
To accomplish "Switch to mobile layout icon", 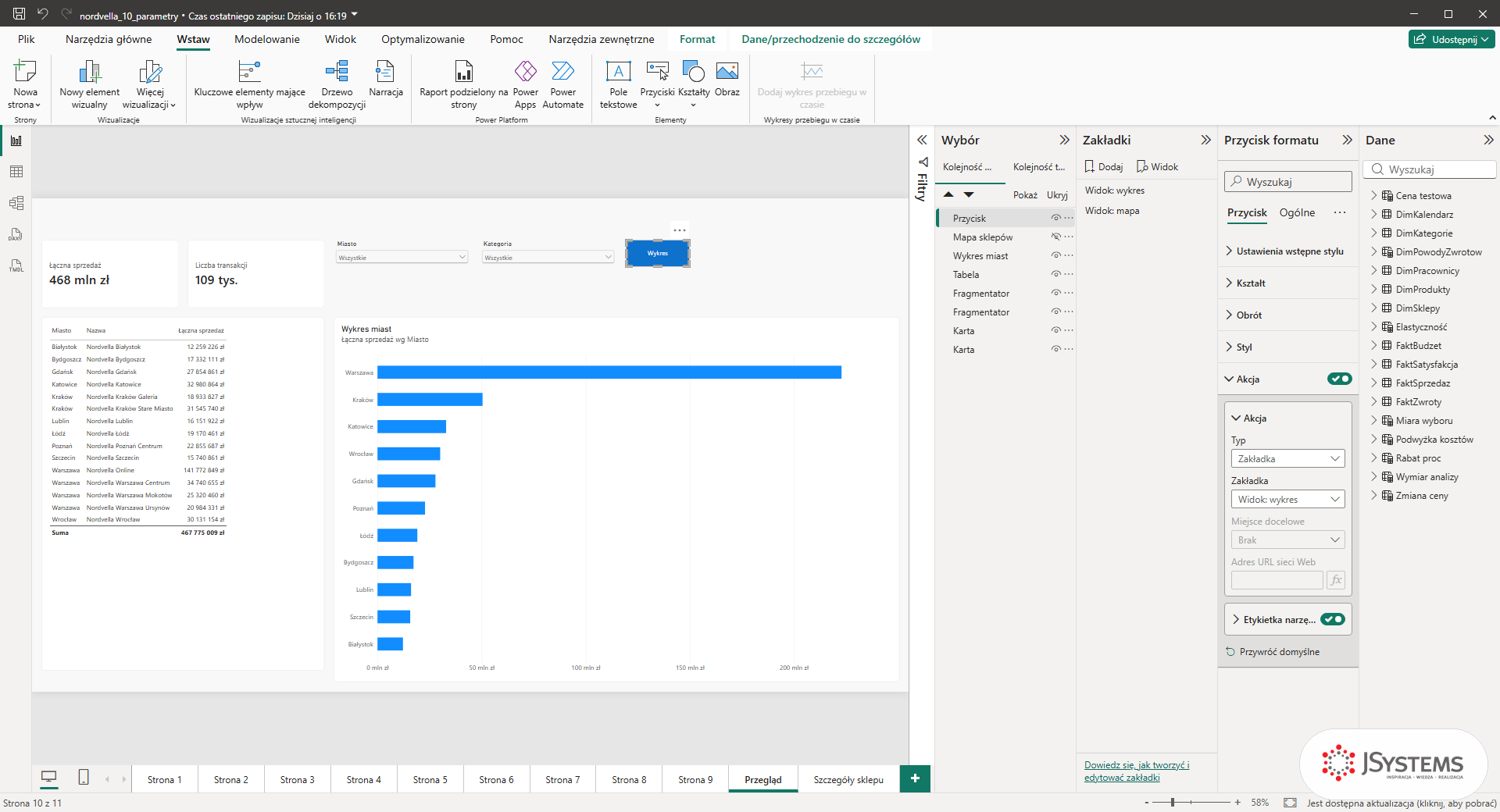I will pos(84,778).
